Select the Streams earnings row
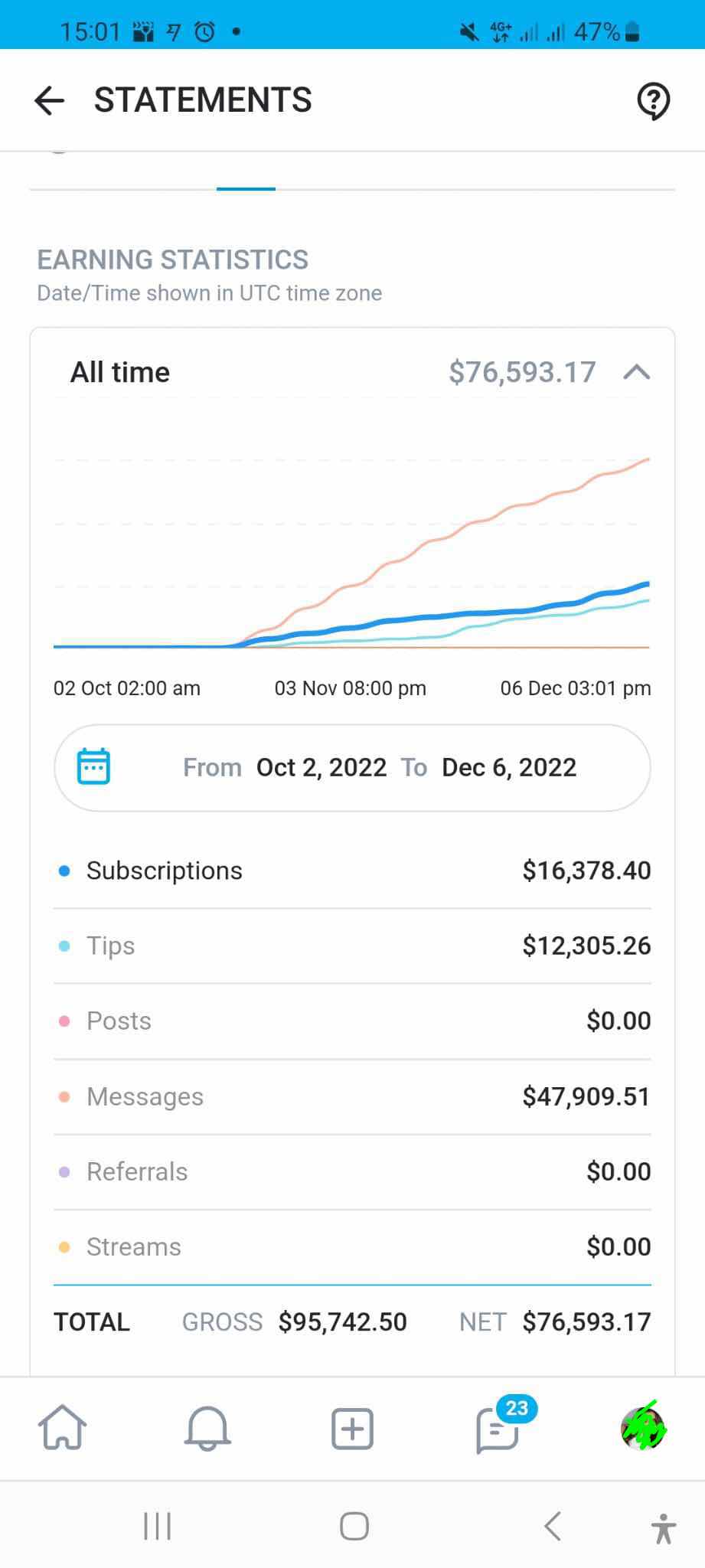This screenshot has height=1568, width=705. click(x=352, y=1246)
